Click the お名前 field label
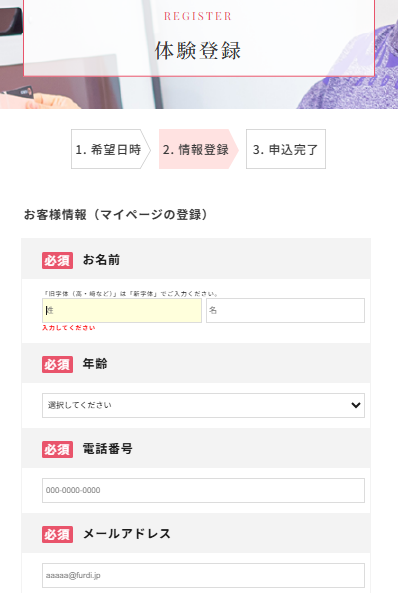398x593 pixels. coord(101,260)
